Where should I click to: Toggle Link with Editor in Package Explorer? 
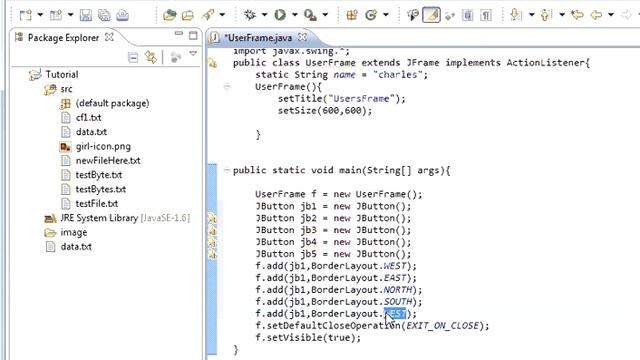coord(151,58)
